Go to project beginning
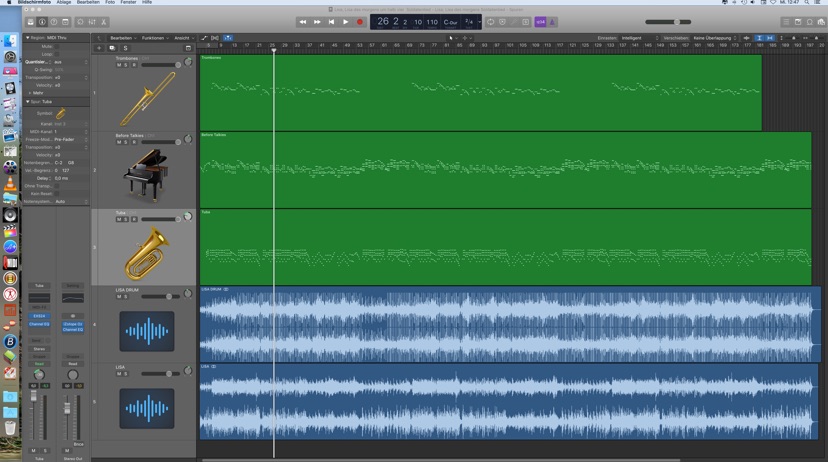 click(x=331, y=22)
